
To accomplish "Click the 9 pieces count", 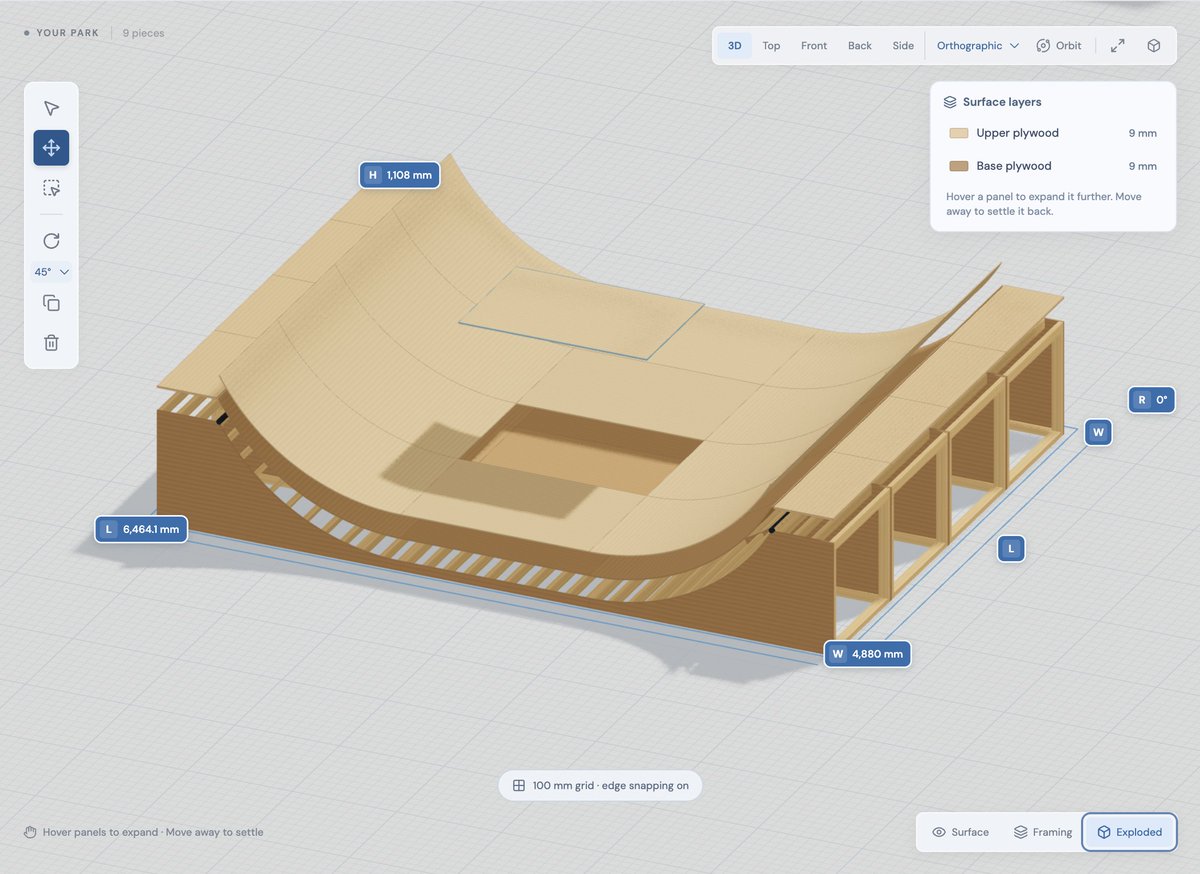I will pyautogui.click(x=143, y=33).
